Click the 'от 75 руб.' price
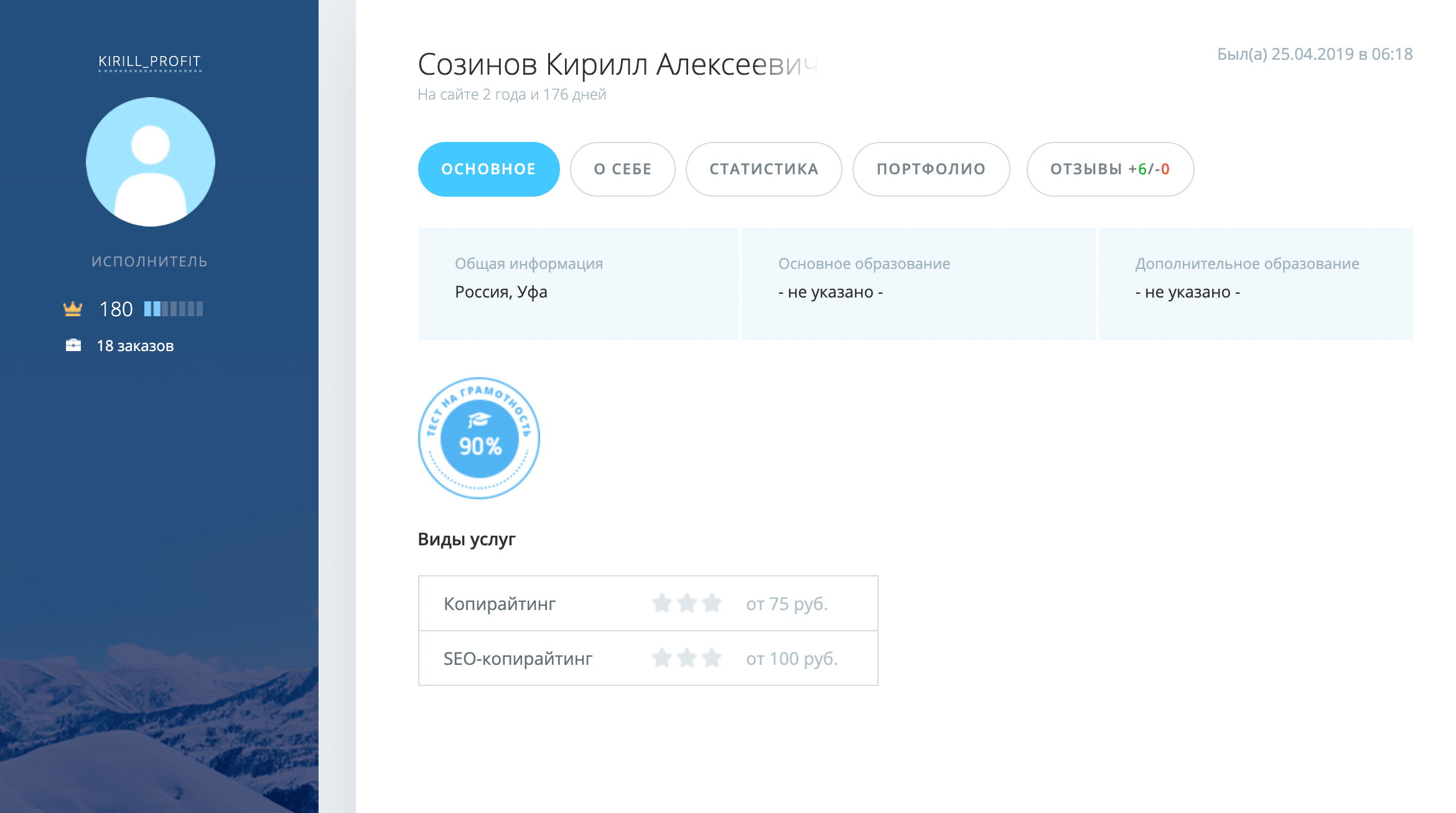The width and height of the screenshot is (1456, 813). [786, 604]
